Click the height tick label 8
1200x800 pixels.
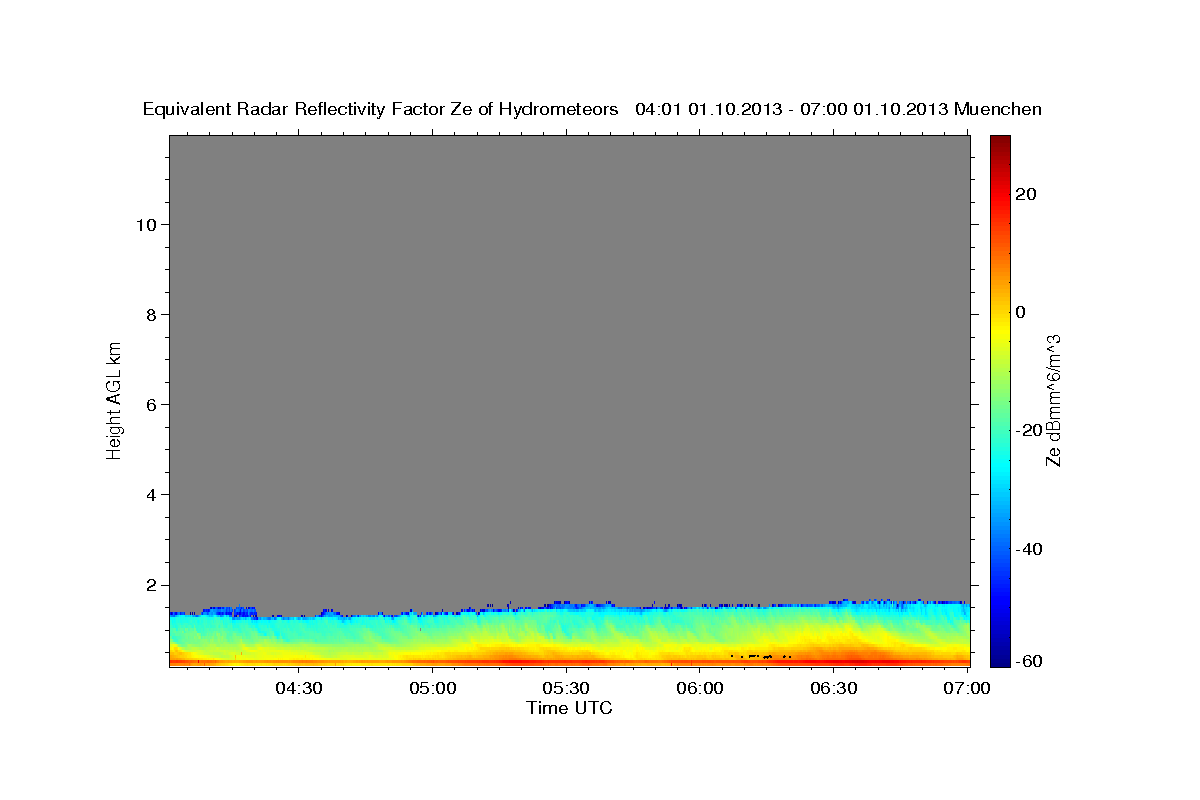[x=149, y=314]
